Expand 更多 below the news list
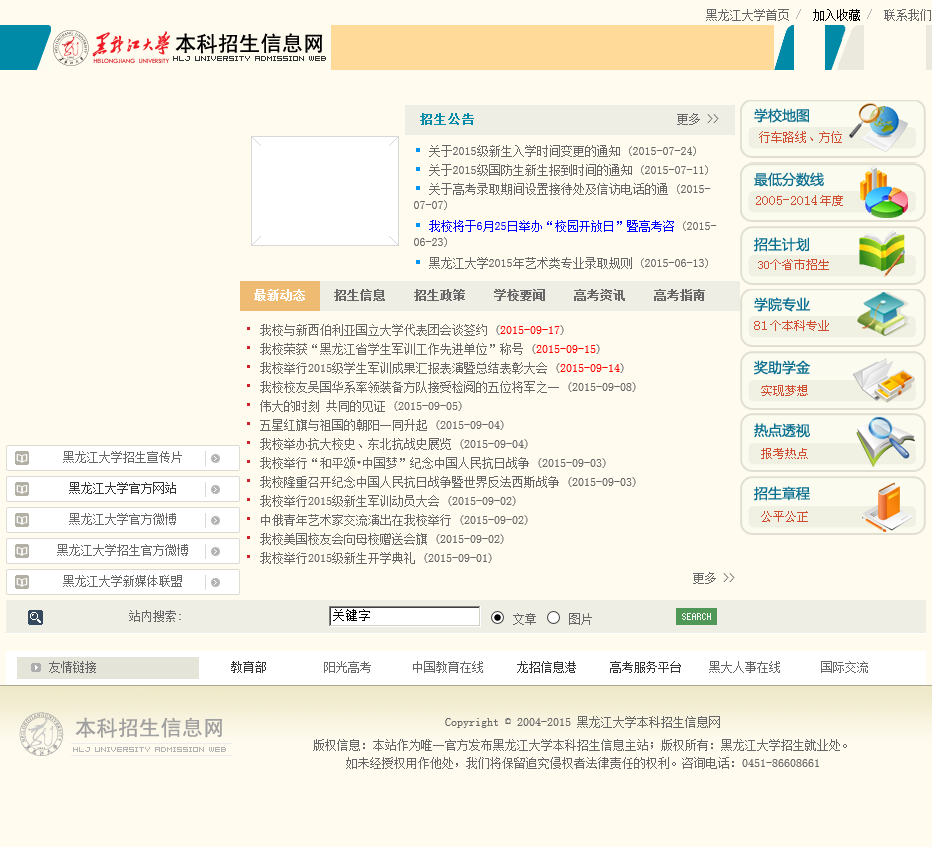Viewport: 932px width, 847px height. pos(713,578)
